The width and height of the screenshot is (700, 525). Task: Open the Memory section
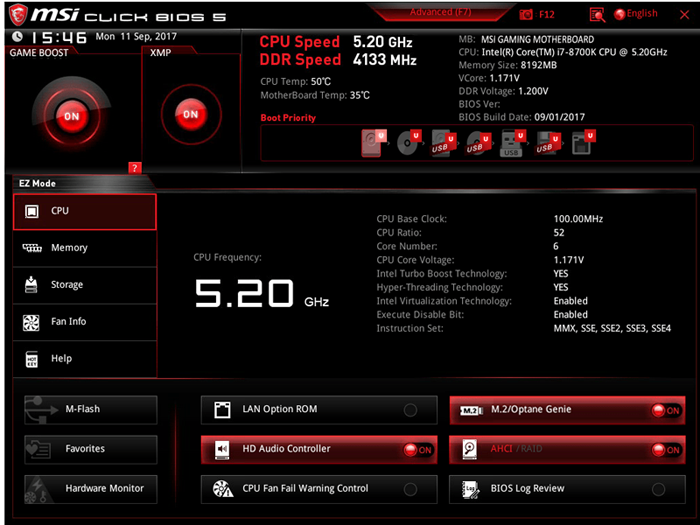(85, 249)
